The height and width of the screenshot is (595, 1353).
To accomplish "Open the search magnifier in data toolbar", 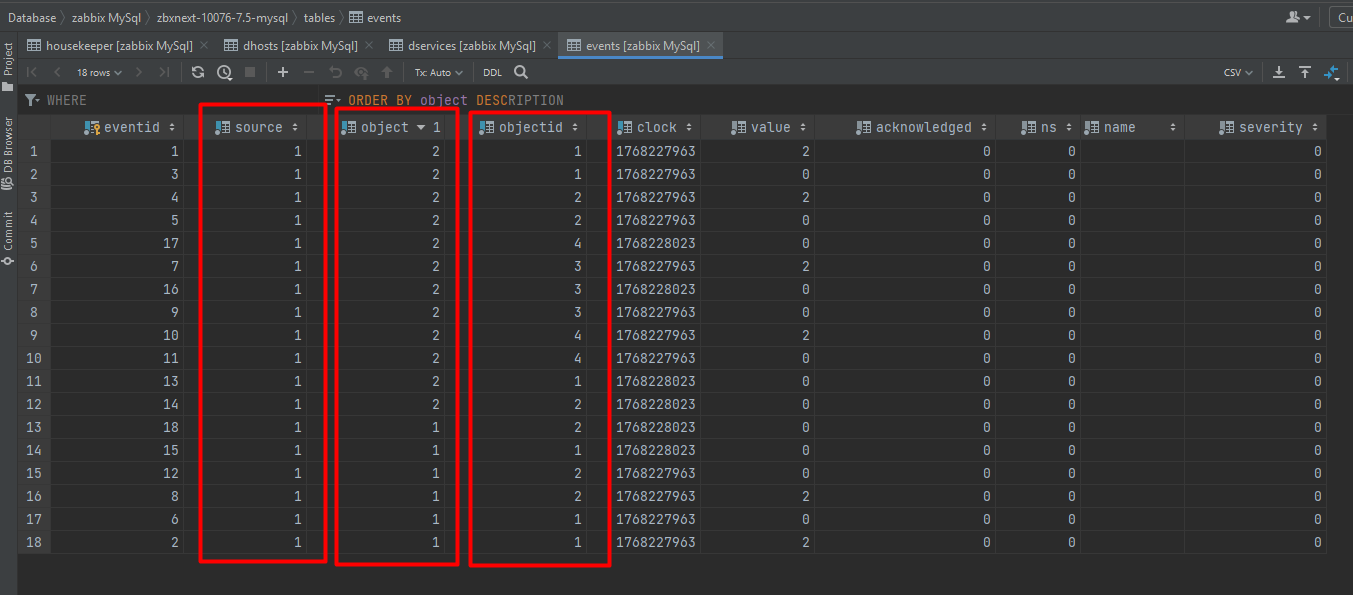I will [x=521, y=72].
